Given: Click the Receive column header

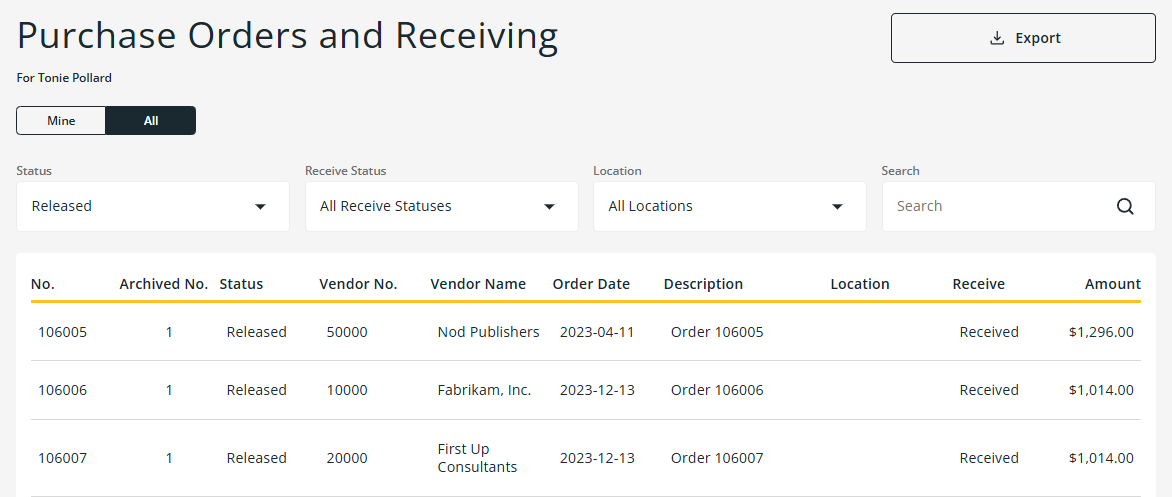Looking at the screenshot, I should [978, 284].
